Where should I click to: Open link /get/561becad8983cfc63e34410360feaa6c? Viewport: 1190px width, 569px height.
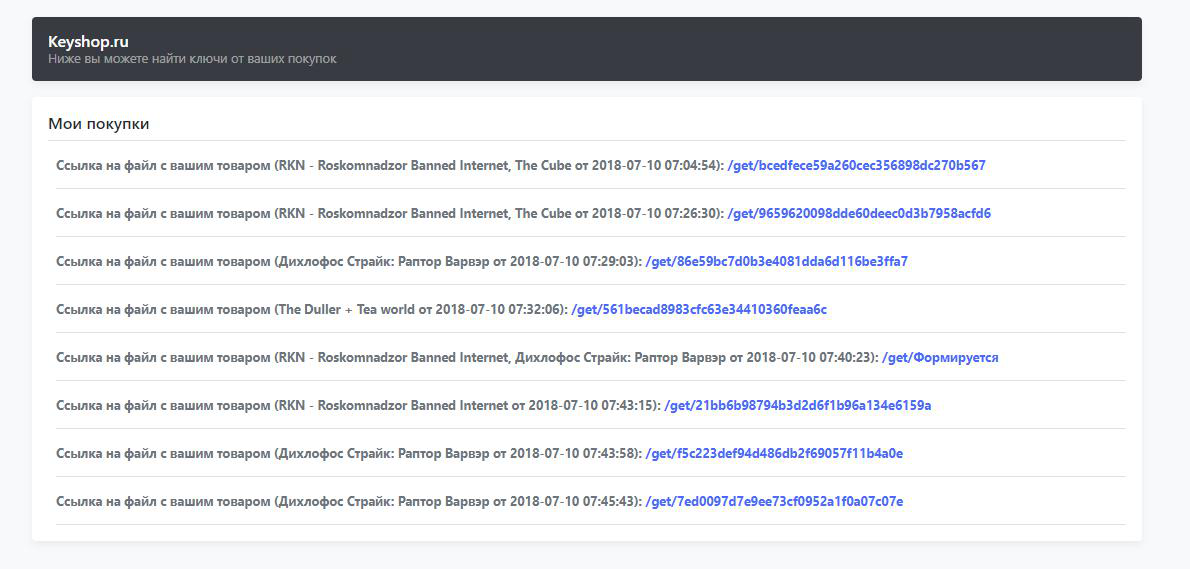click(x=699, y=310)
